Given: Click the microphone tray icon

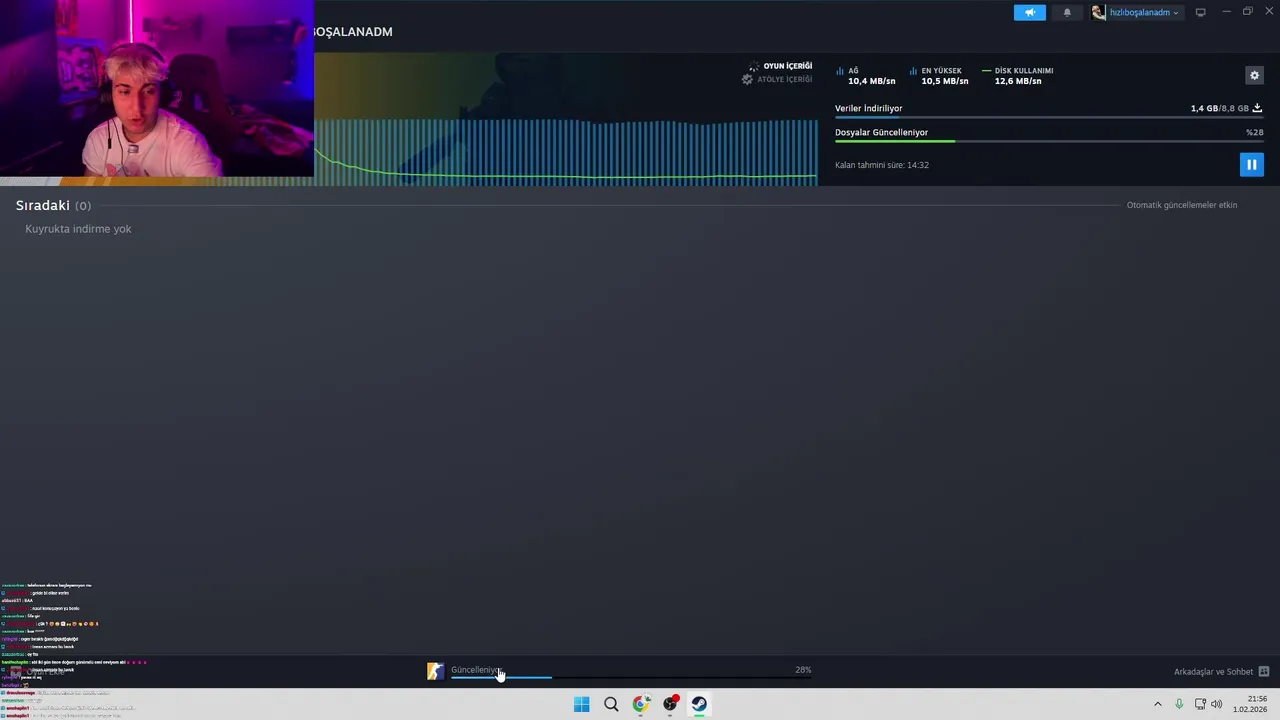Looking at the screenshot, I should (x=1179, y=704).
